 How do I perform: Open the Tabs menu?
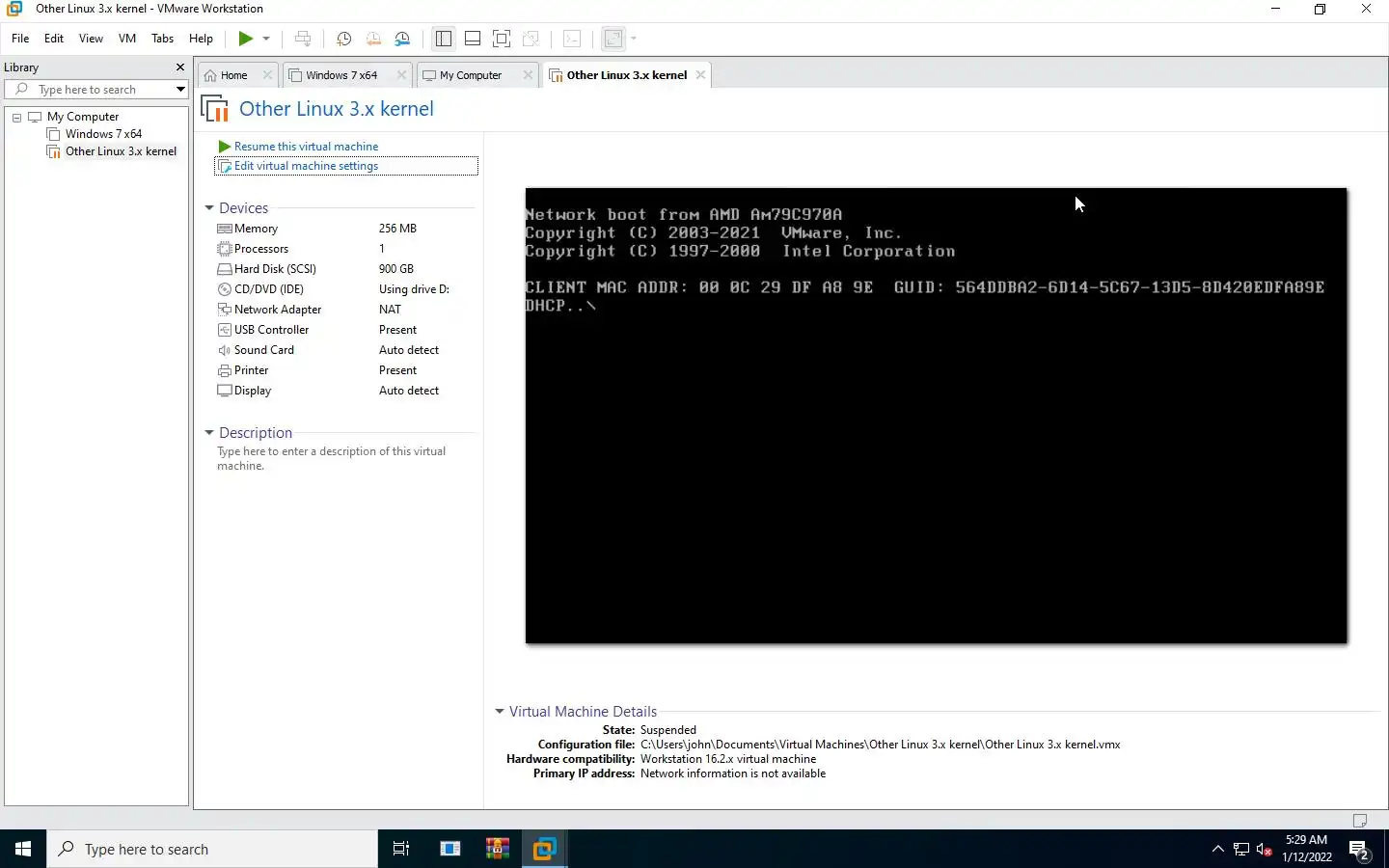(x=163, y=39)
